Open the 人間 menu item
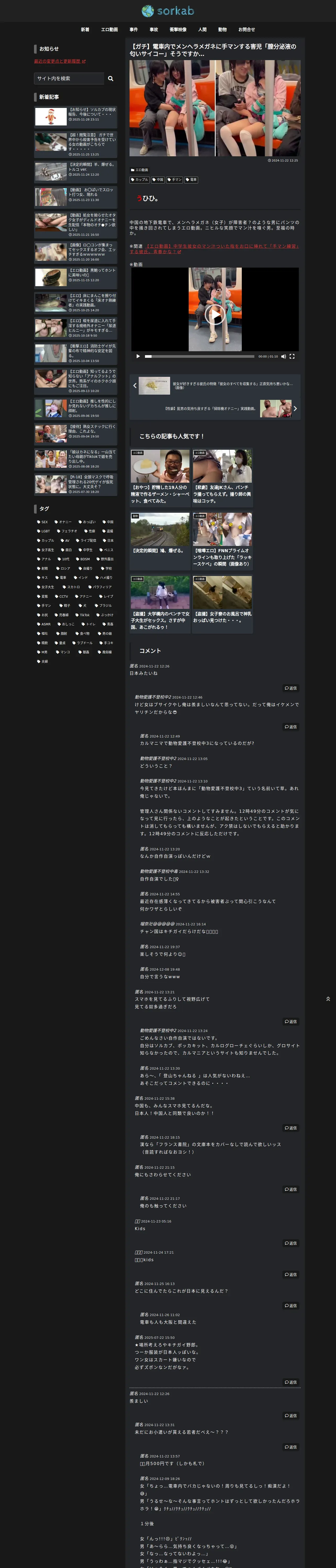 click(203, 29)
